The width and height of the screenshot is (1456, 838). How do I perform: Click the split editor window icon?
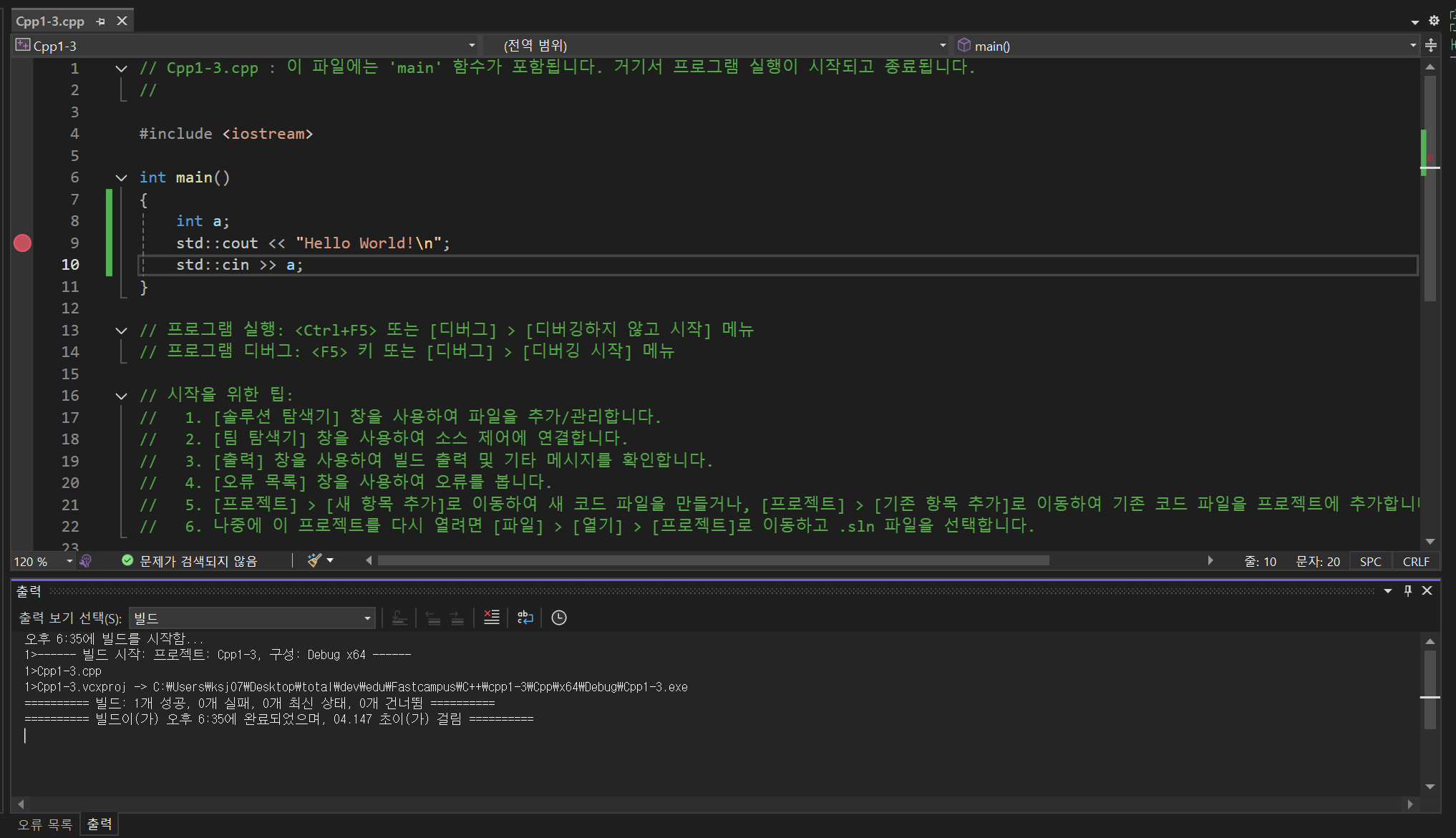pos(1430,46)
